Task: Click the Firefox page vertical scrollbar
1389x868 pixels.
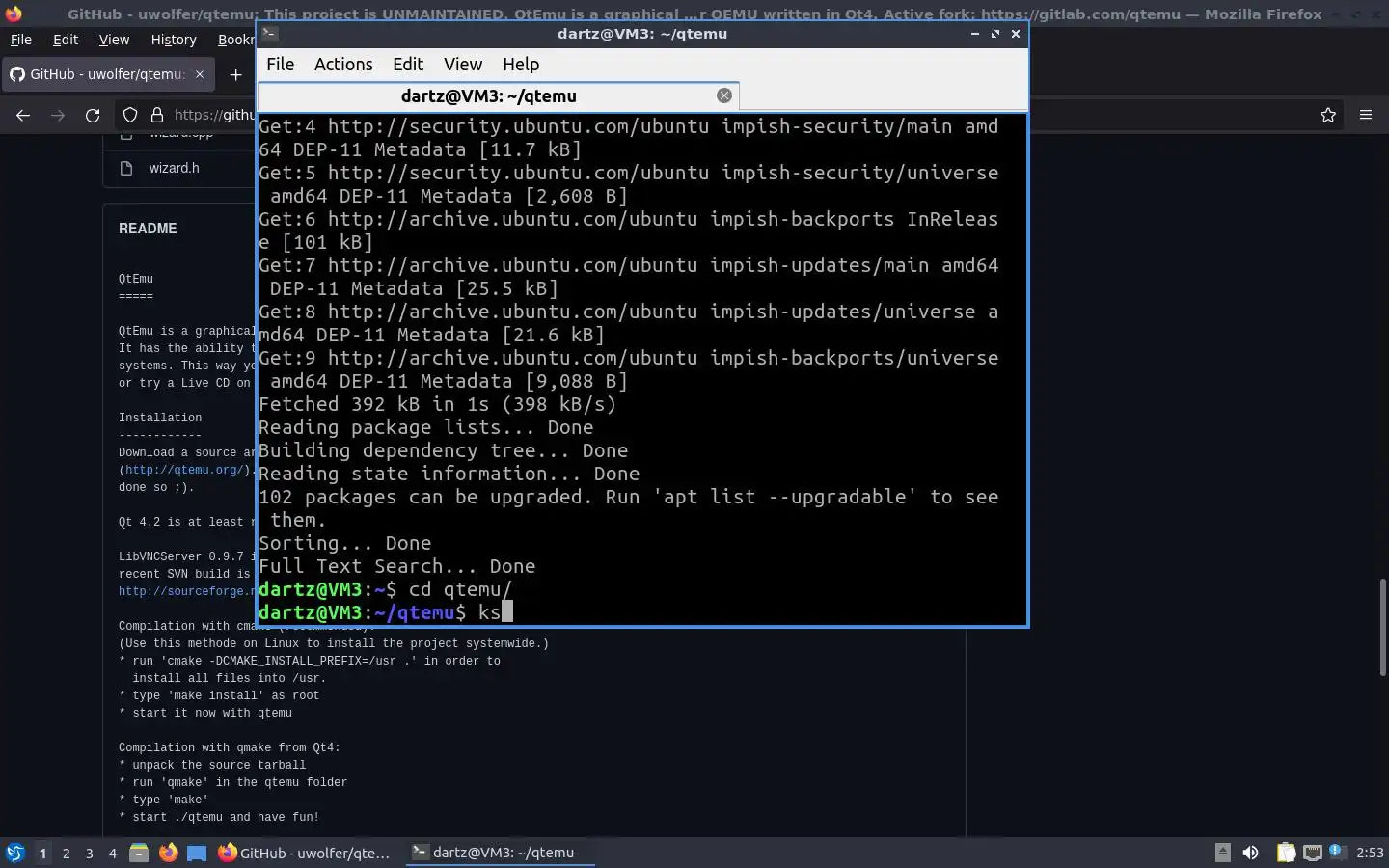Action: [1382, 627]
